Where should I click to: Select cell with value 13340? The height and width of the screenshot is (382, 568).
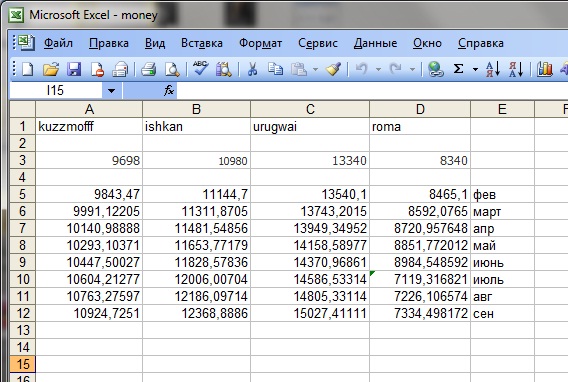coord(310,160)
